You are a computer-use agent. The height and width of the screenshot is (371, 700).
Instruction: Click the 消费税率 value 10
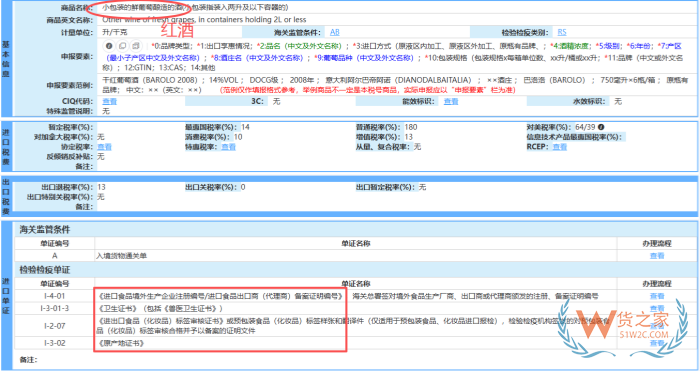(238, 137)
